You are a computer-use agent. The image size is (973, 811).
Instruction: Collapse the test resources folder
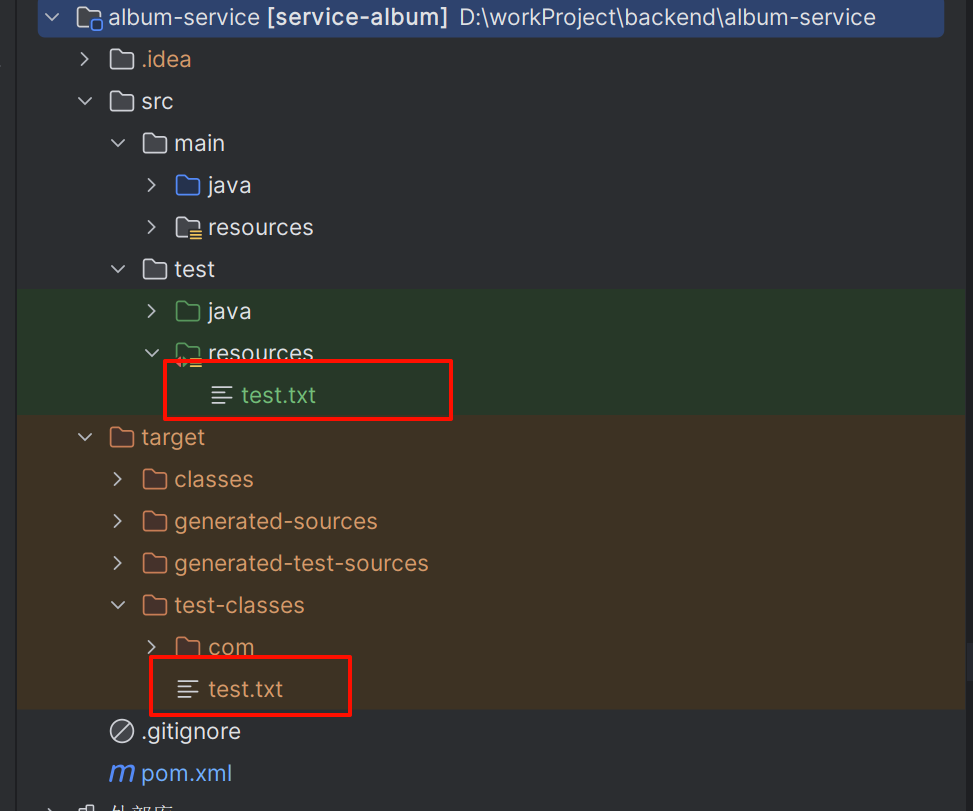click(x=151, y=353)
